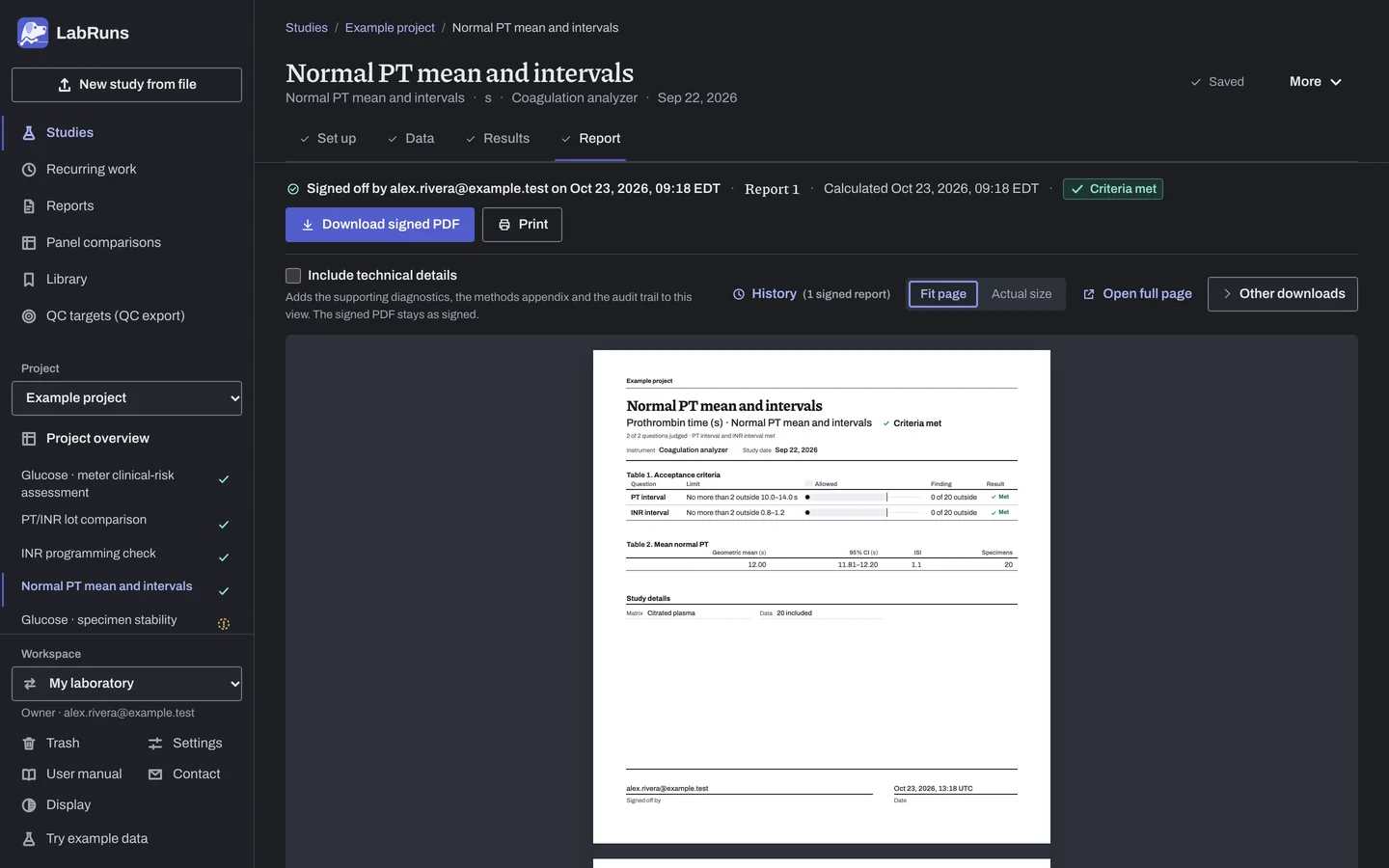Click New study from file
Image resolution: width=1389 pixels, height=868 pixels.
click(126, 85)
